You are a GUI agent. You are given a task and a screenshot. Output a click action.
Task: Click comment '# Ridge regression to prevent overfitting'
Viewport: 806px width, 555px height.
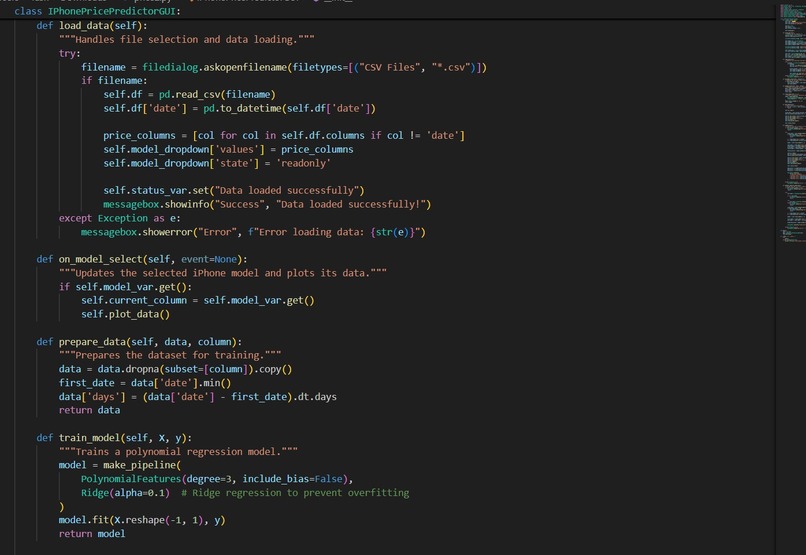click(x=295, y=493)
